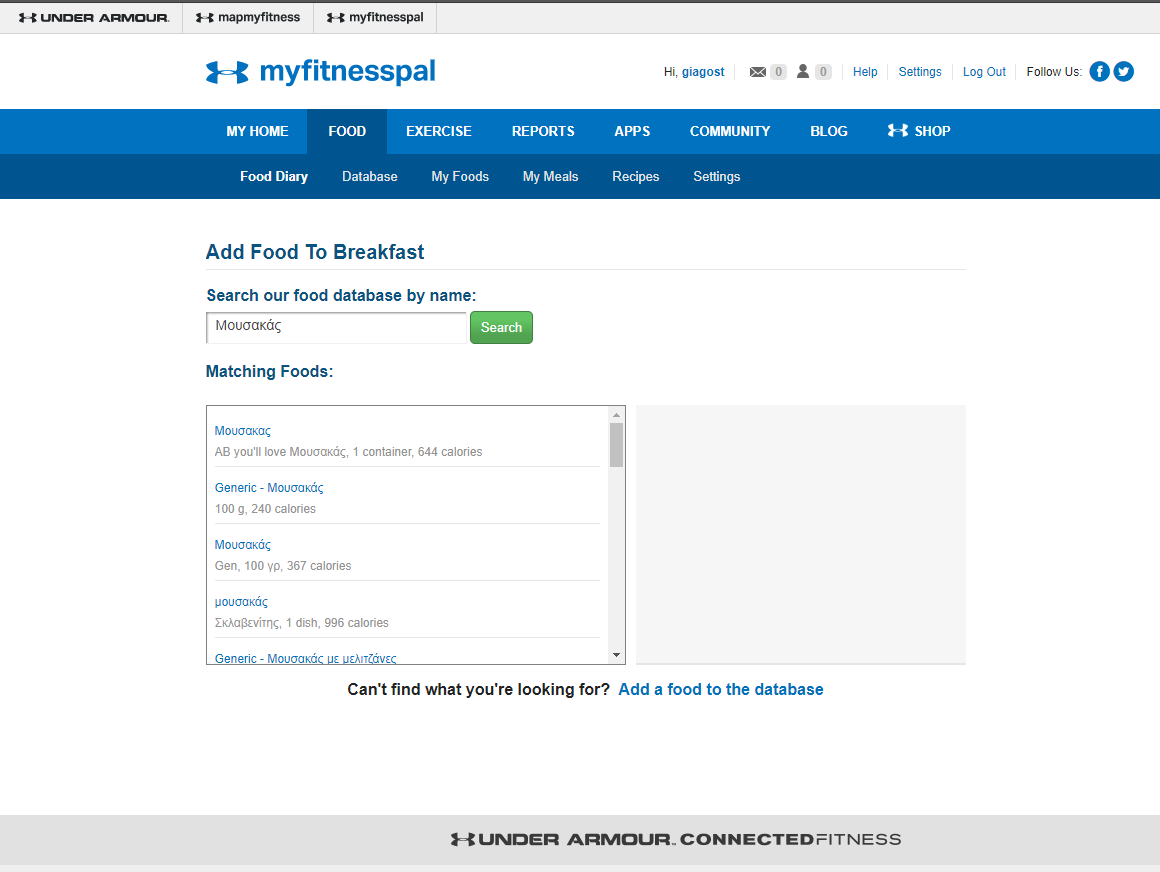Click the Log Out link

[x=984, y=72]
